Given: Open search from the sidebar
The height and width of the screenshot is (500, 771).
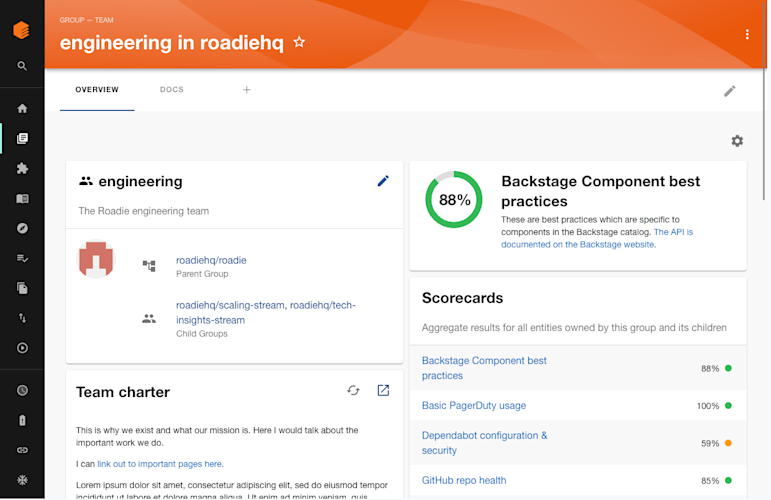Looking at the screenshot, I should 22,66.
